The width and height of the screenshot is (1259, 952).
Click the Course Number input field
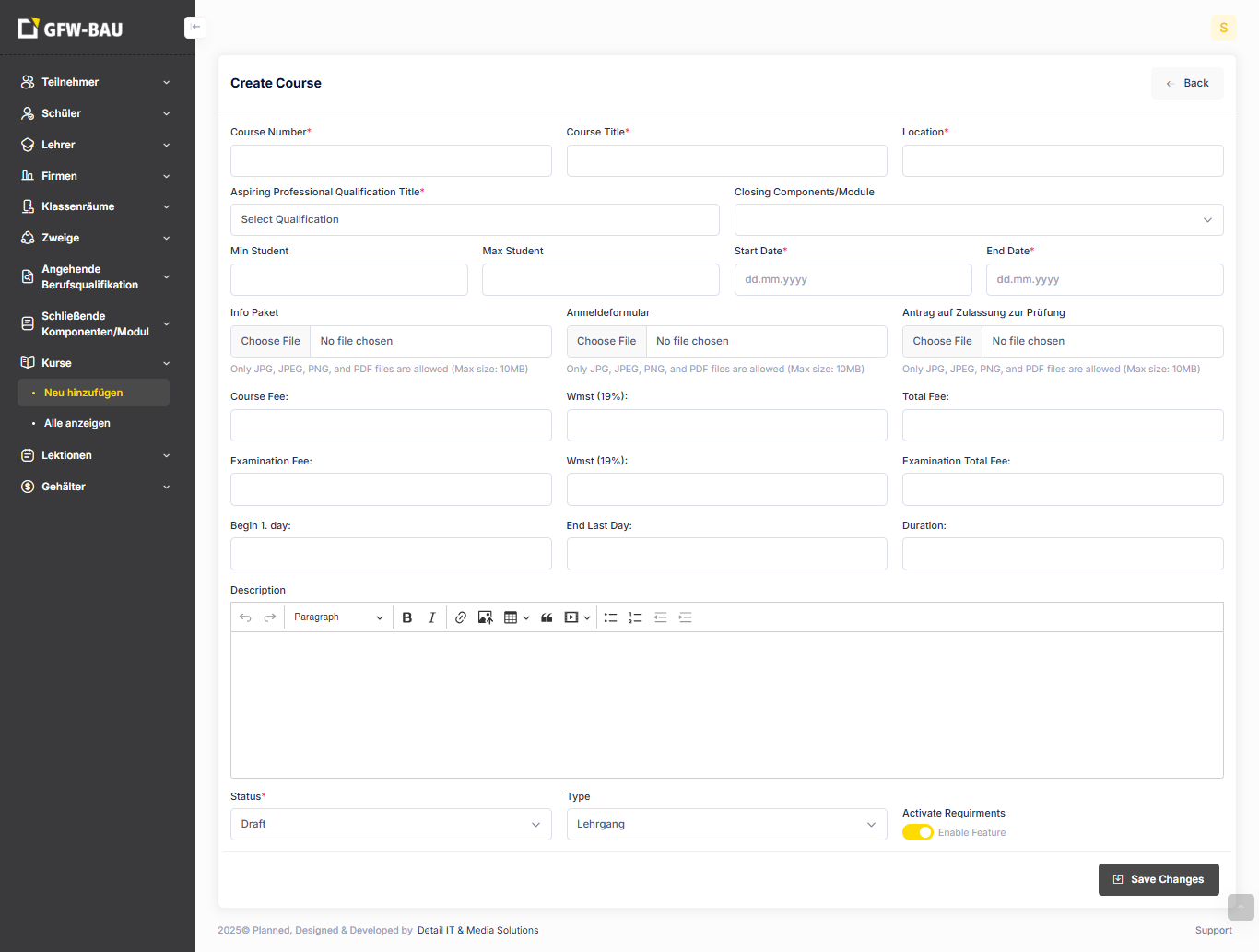(x=391, y=161)
